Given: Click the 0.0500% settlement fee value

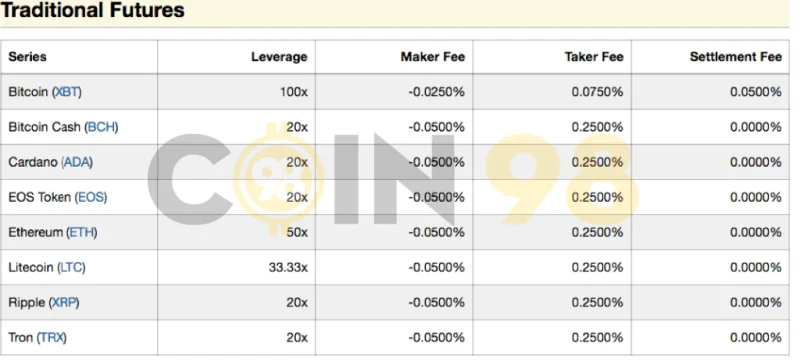Looking at the screenshot, I should click(x=756, y=92).
